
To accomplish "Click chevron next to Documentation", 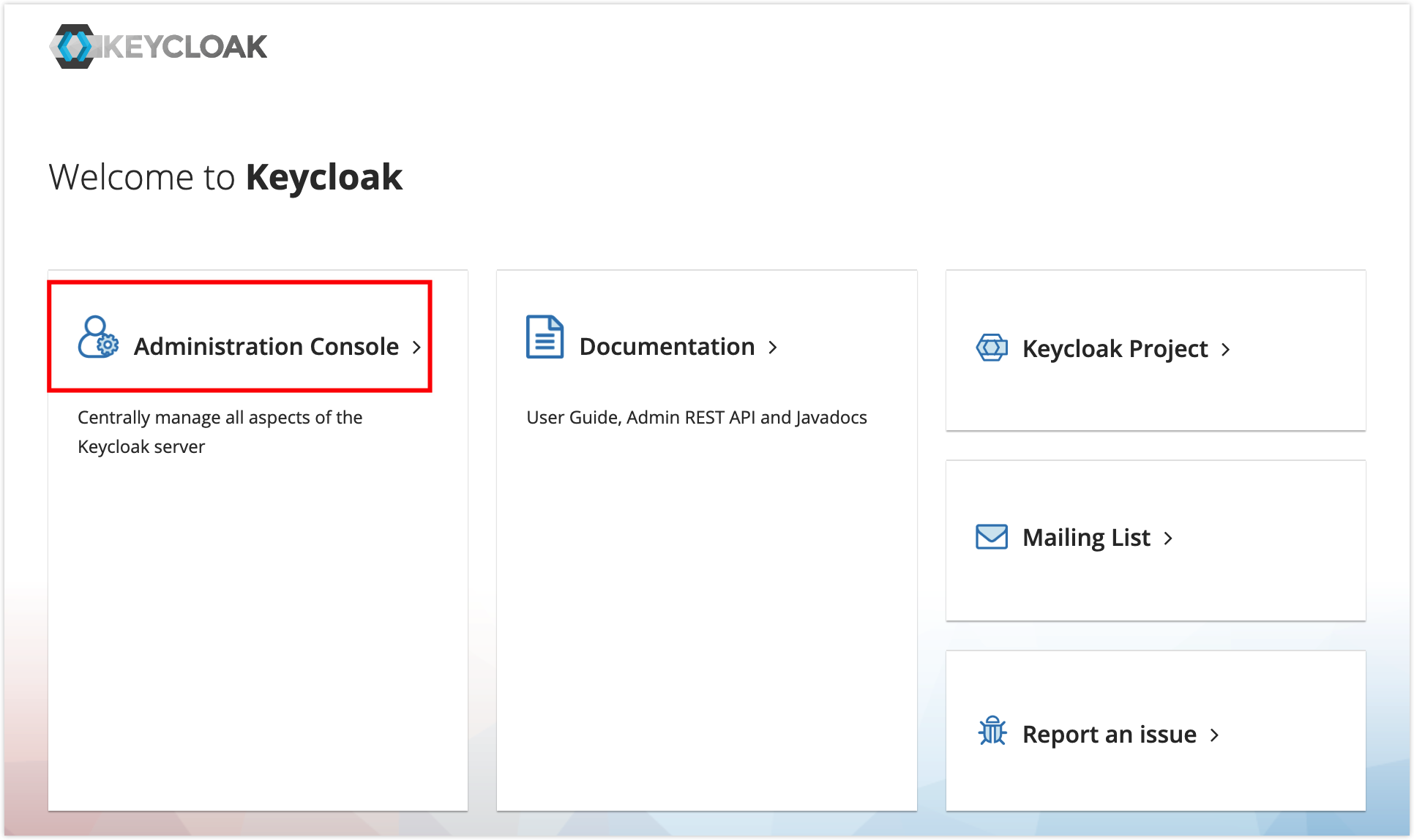I will point(773,348).
